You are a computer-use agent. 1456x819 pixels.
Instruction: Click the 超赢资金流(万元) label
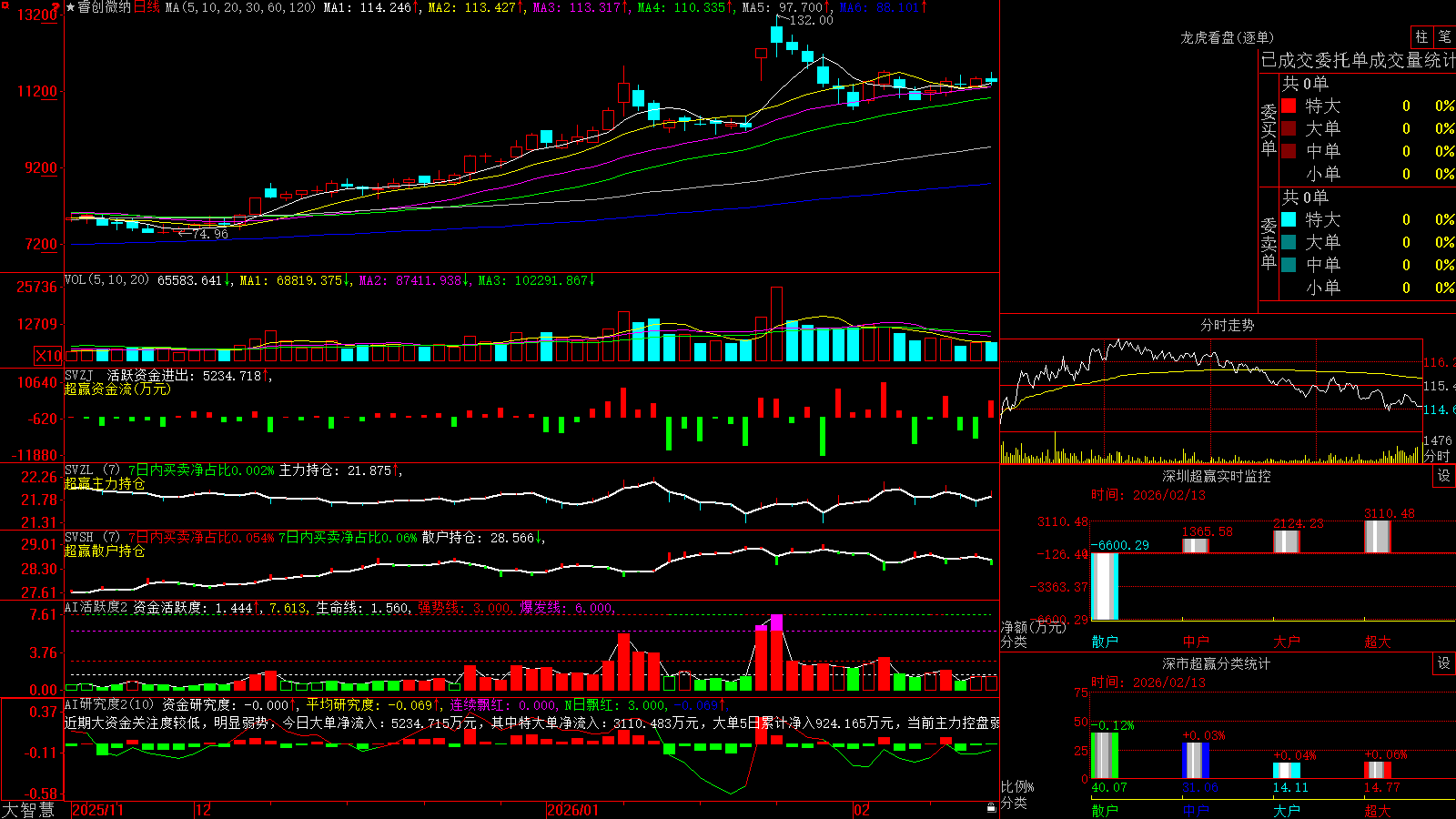tap(117, 389)
